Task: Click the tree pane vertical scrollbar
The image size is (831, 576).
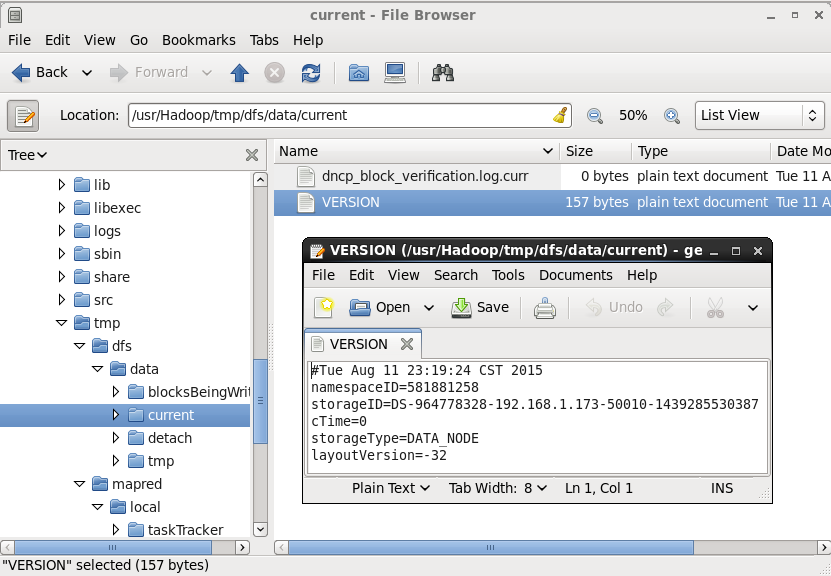Action: click(x=260, y=401)
